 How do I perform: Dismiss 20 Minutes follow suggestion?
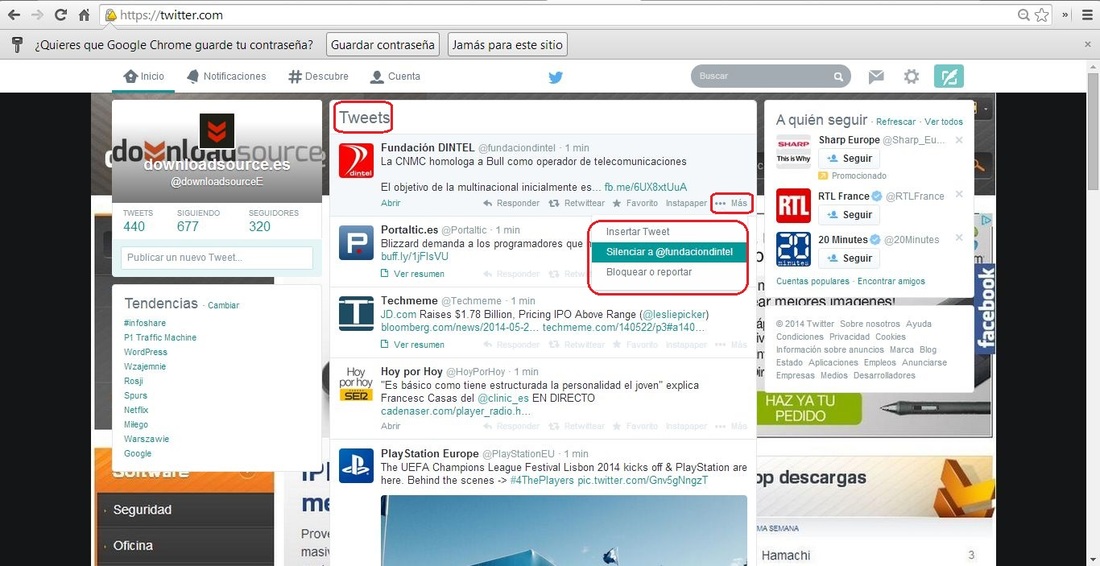click(959, 238)
